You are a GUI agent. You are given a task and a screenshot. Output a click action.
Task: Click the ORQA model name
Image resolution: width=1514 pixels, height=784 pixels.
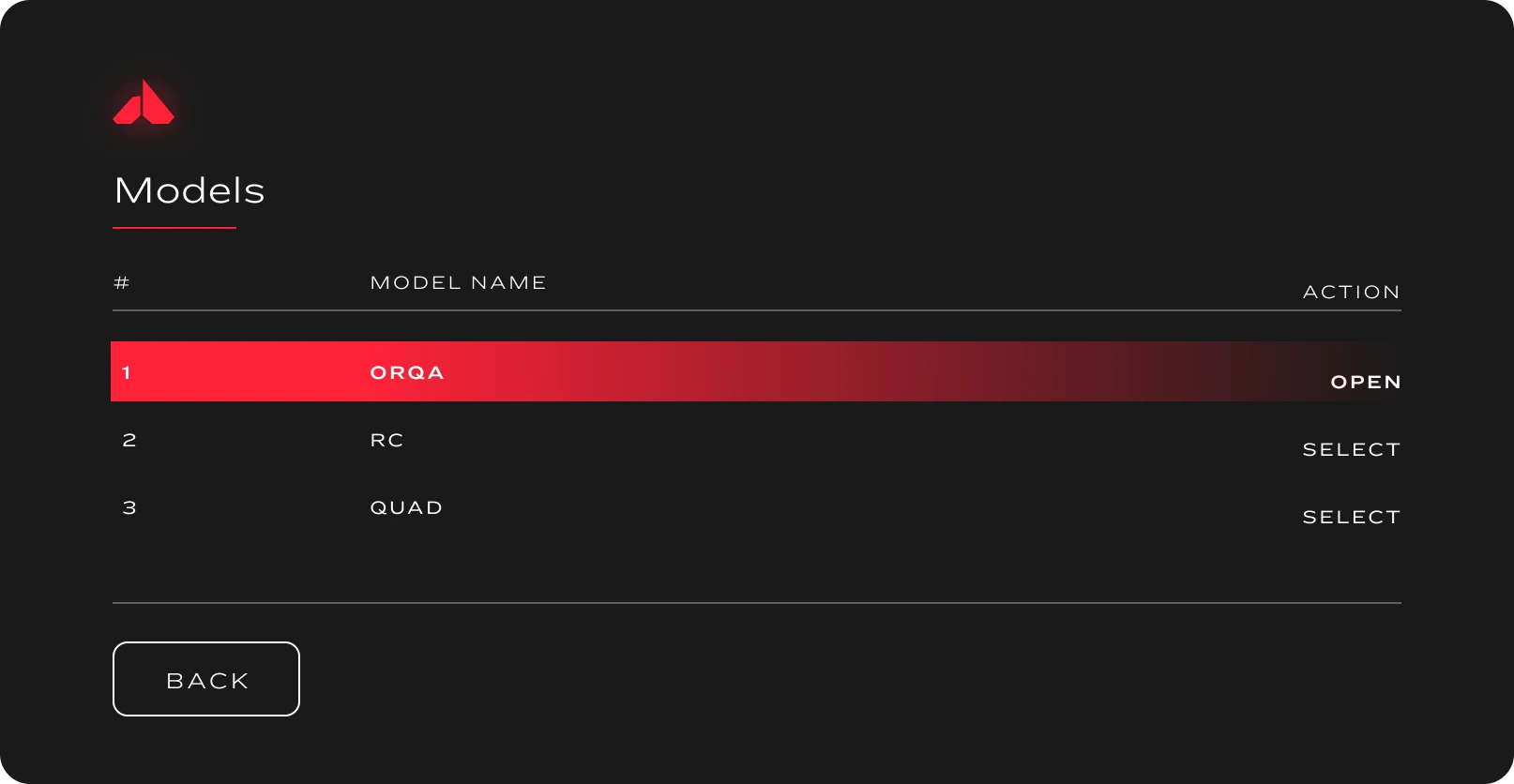[x=407, y=372]
